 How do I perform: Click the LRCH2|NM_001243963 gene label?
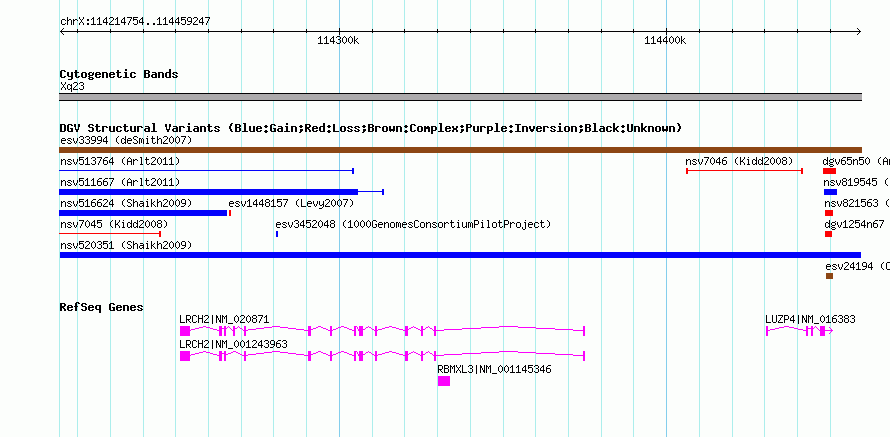tap(233, 344)
